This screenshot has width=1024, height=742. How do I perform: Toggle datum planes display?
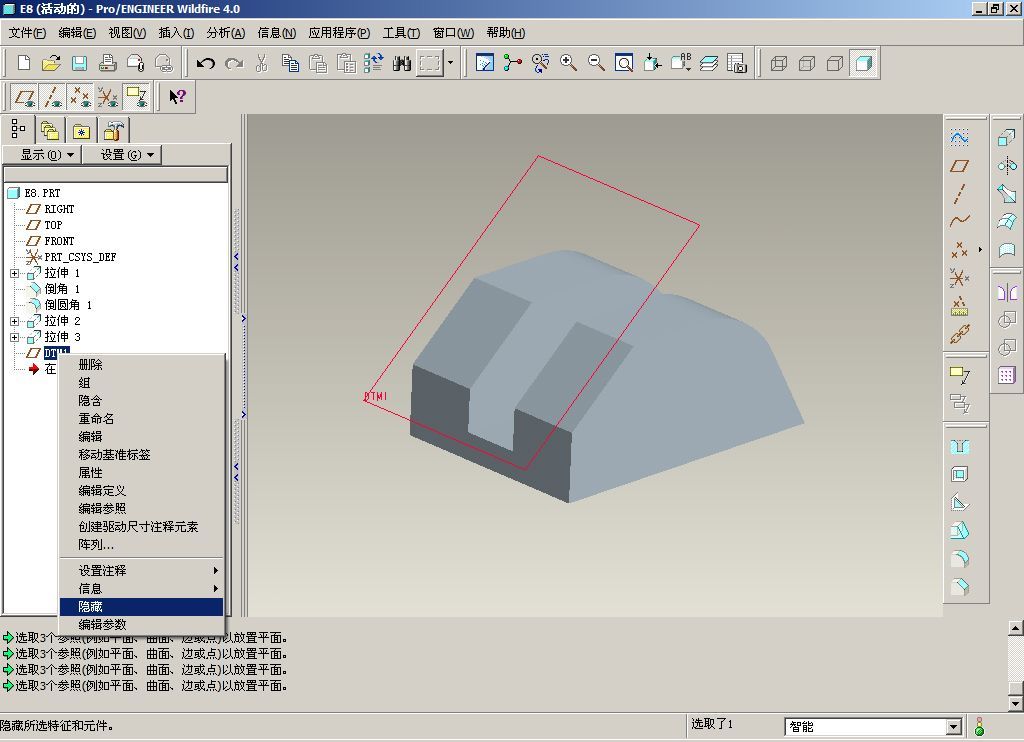coord(25,97)
